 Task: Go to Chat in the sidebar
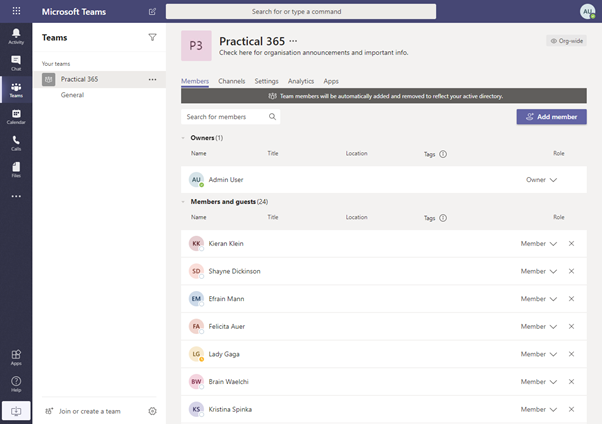click(x=16, y=63)
